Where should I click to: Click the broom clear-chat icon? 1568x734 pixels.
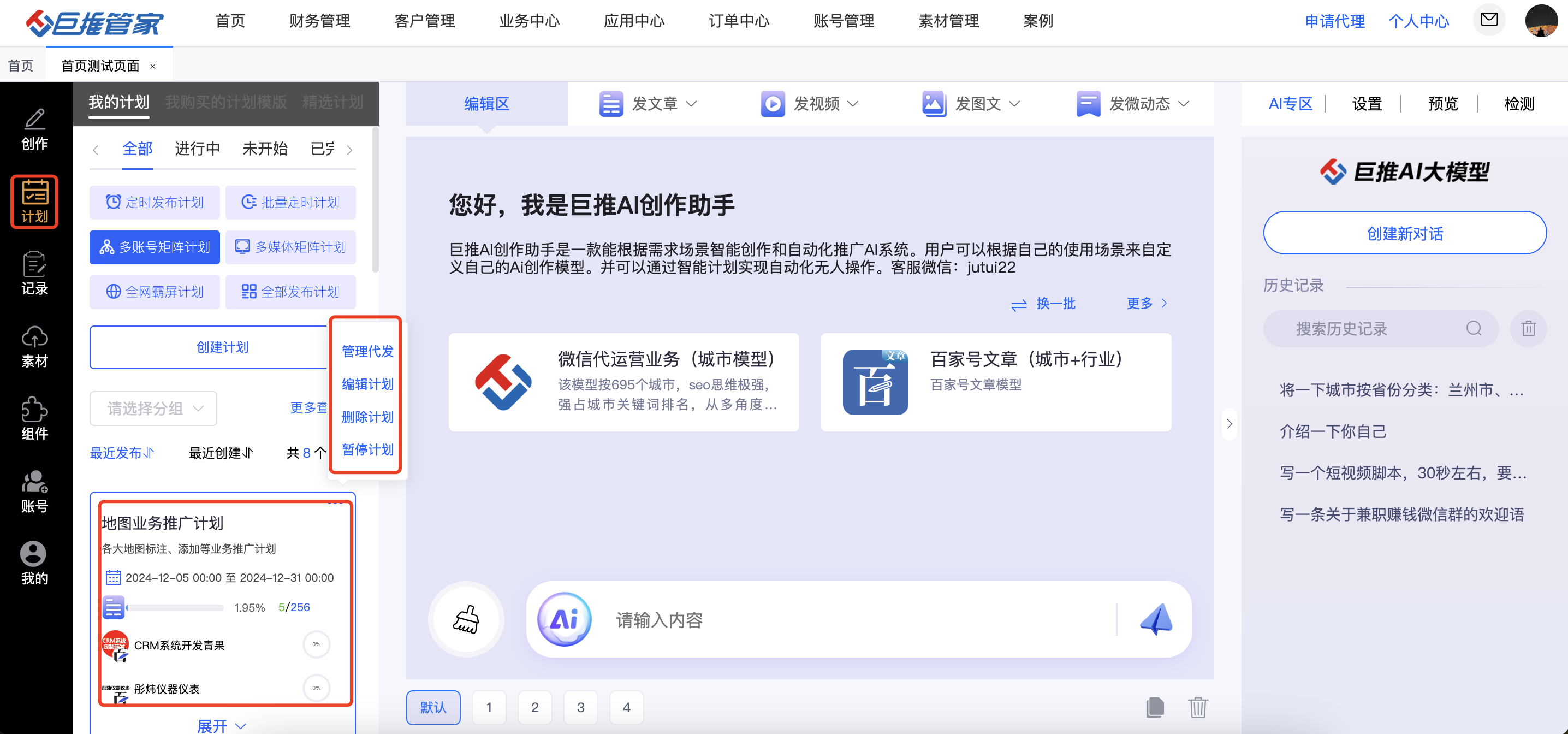[466, 619]
